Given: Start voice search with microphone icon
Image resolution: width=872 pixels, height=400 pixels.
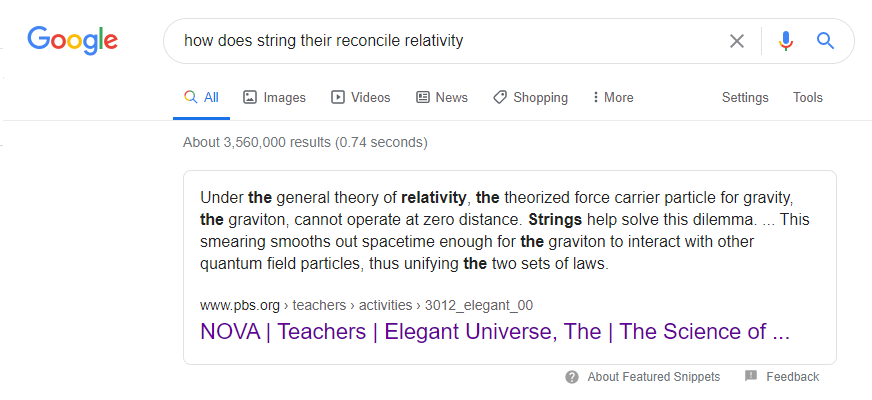Looking at the screenshot, I should point(785,41).
